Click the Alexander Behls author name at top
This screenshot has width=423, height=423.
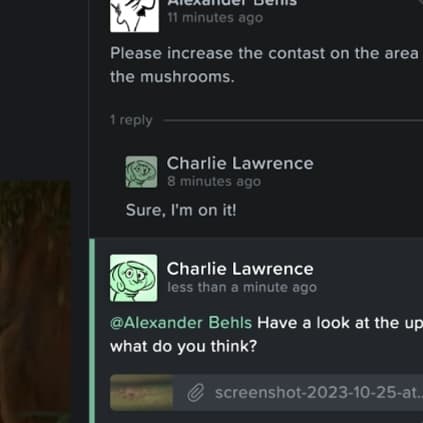coord(232,3)
